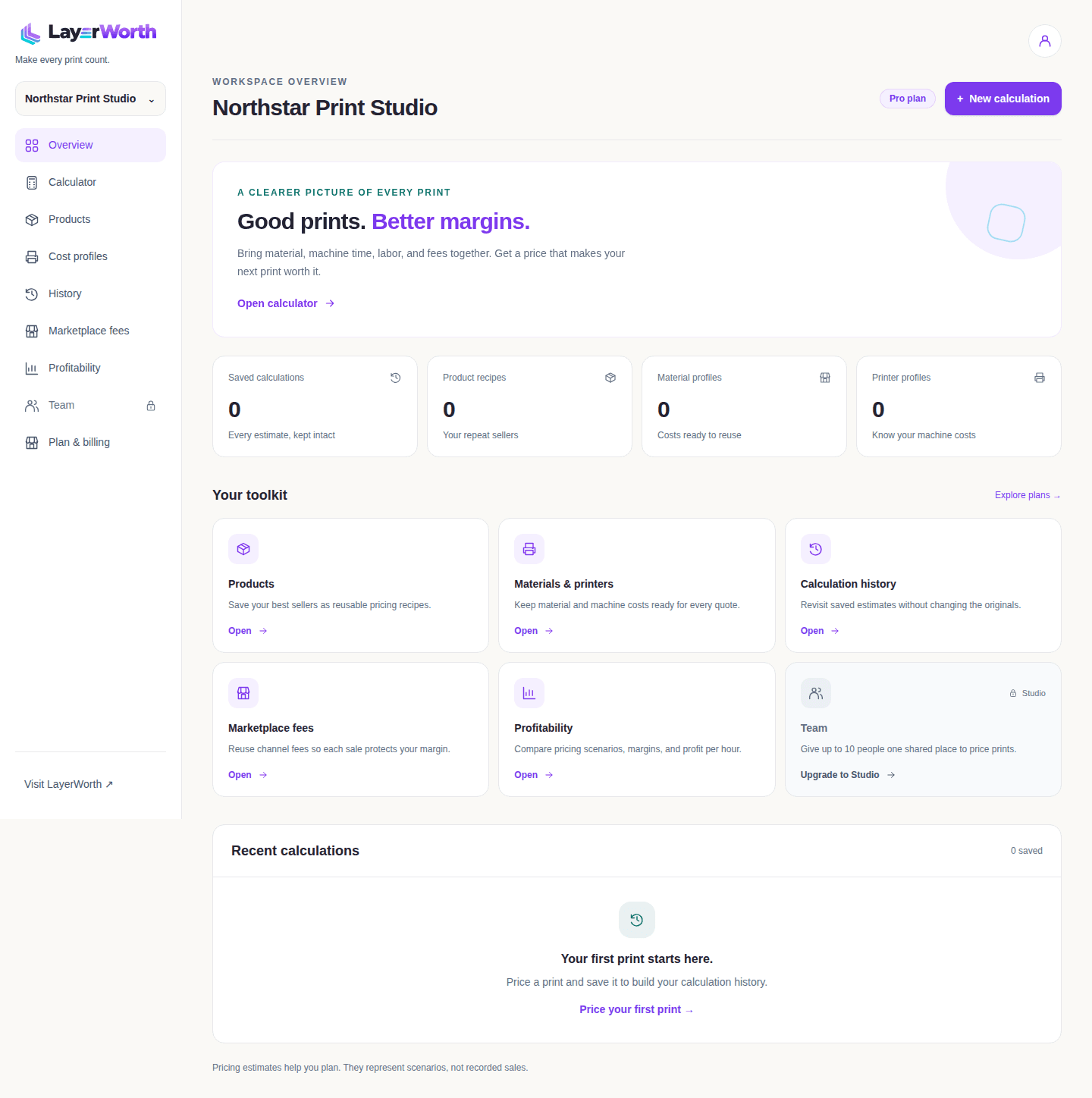Start a New calculation
Image resolution: width=1092 pixels, height=1098 pixels.
[x=1003, y=99]
